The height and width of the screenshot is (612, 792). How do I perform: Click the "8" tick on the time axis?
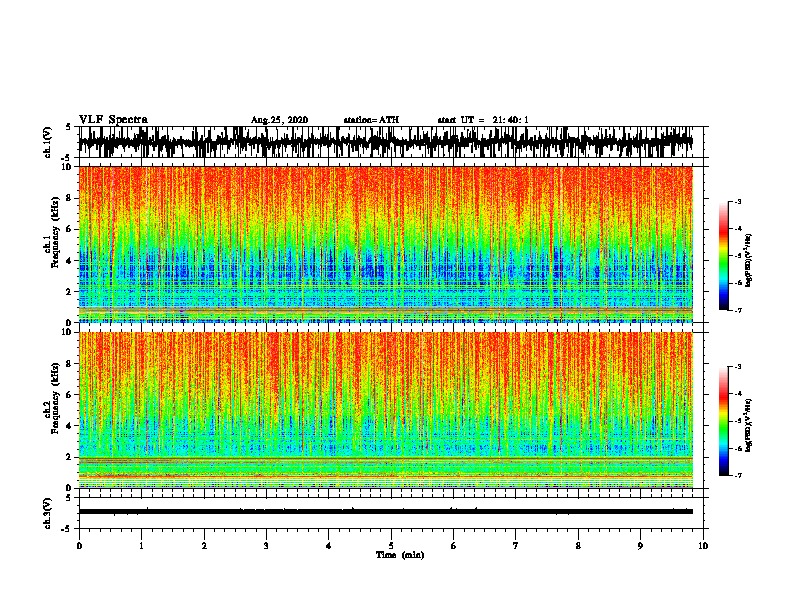[578, 546]
